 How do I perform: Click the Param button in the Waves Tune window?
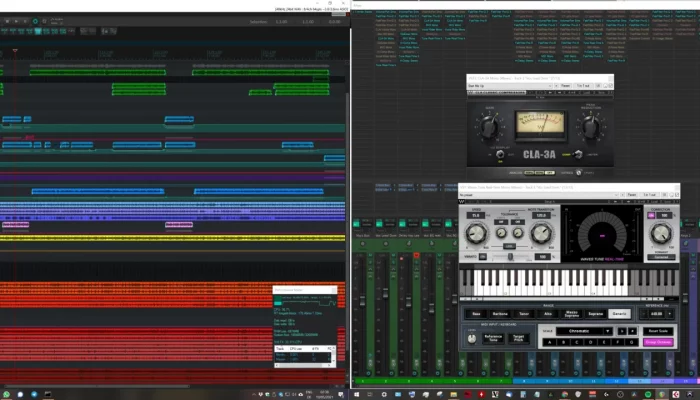pyautogui.click(x=632, y=195)
